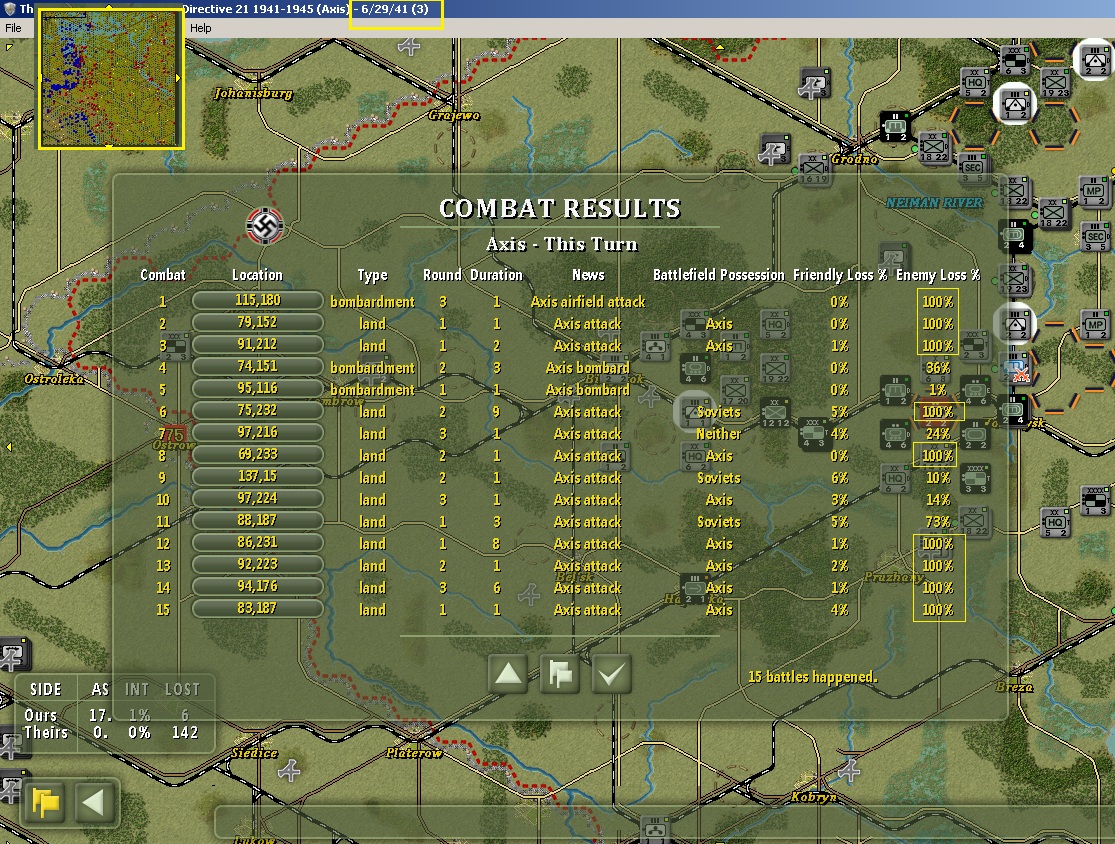Go to location 95,116 bombardment
The height and width of the screenshot is (844, 1115).
click(x=257, y=389)
